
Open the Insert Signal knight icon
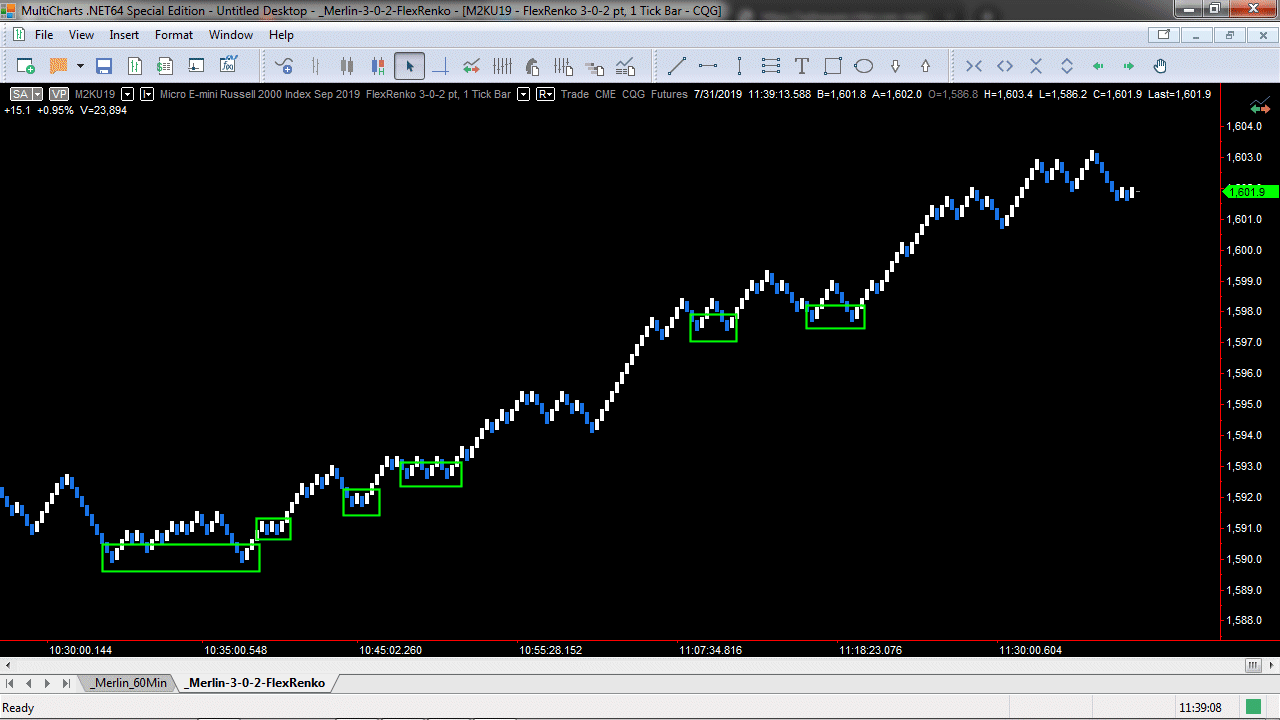point(533,66)
